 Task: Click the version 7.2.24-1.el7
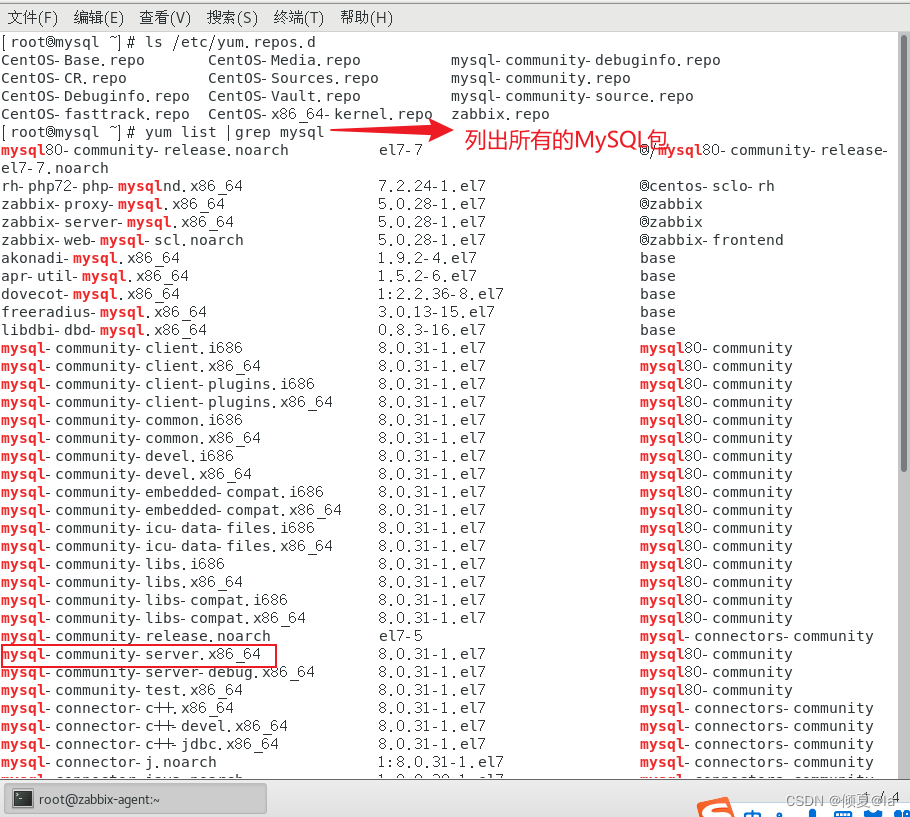pyautogui.click(x=432, y=186)
